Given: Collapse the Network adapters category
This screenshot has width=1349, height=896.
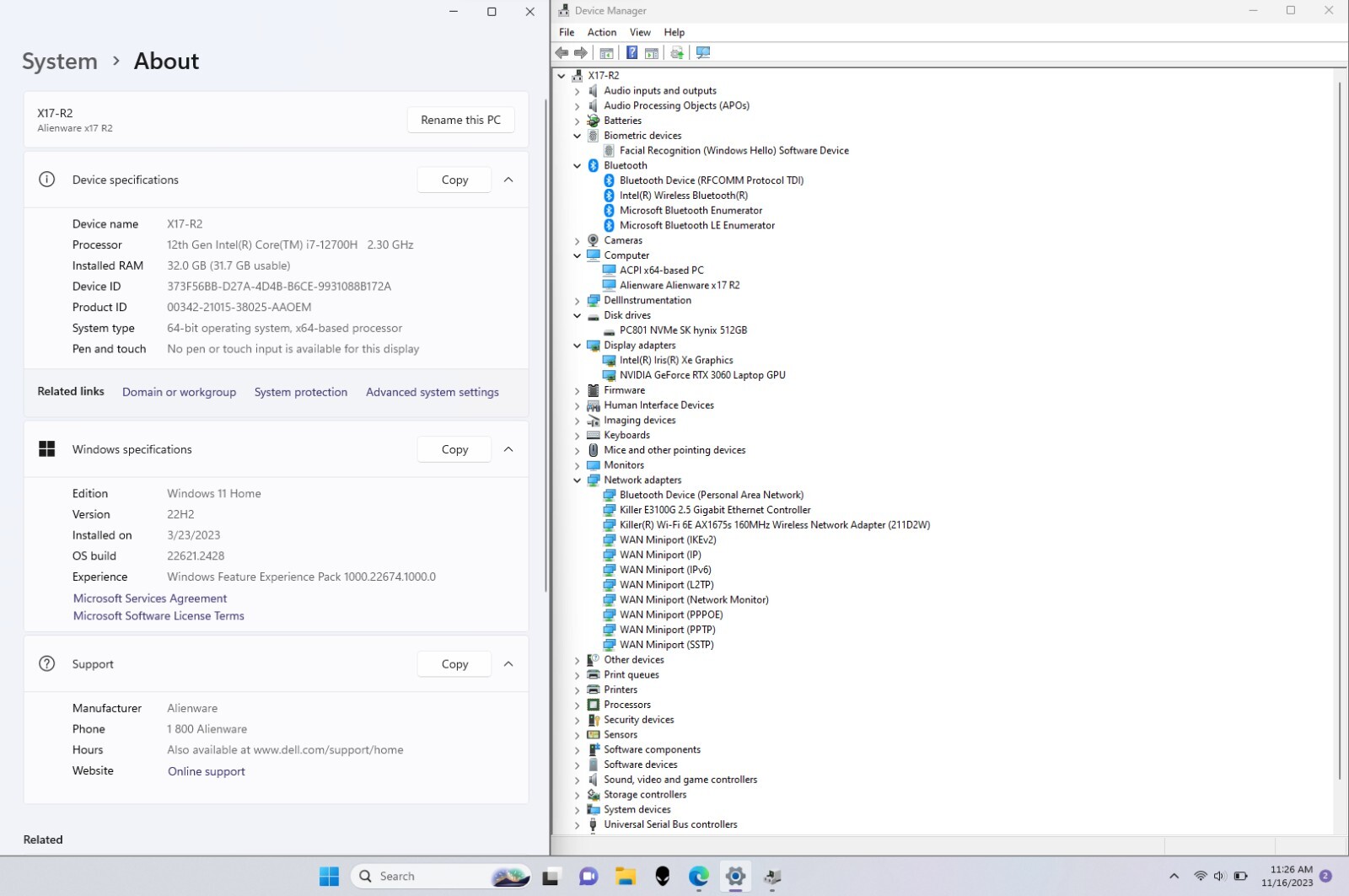Looking at the screenshot, I should click(578, 480).
